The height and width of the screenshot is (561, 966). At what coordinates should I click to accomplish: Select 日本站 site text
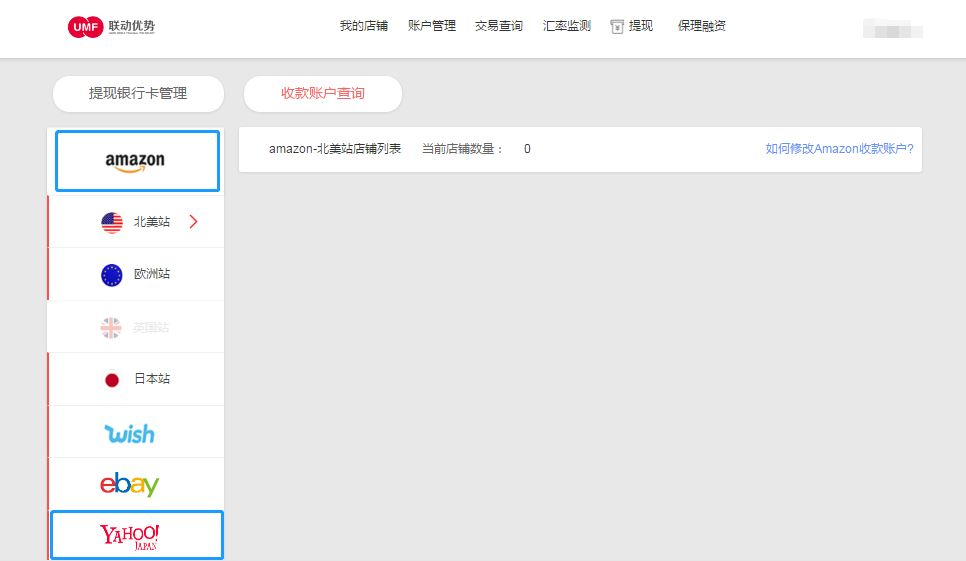point(152,379)
